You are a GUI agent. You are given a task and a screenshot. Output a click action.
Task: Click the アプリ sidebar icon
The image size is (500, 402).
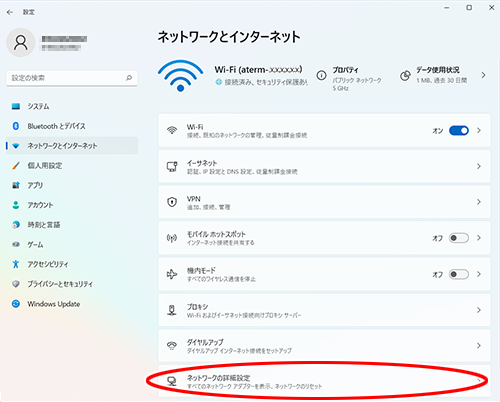(x=16, y=185)
